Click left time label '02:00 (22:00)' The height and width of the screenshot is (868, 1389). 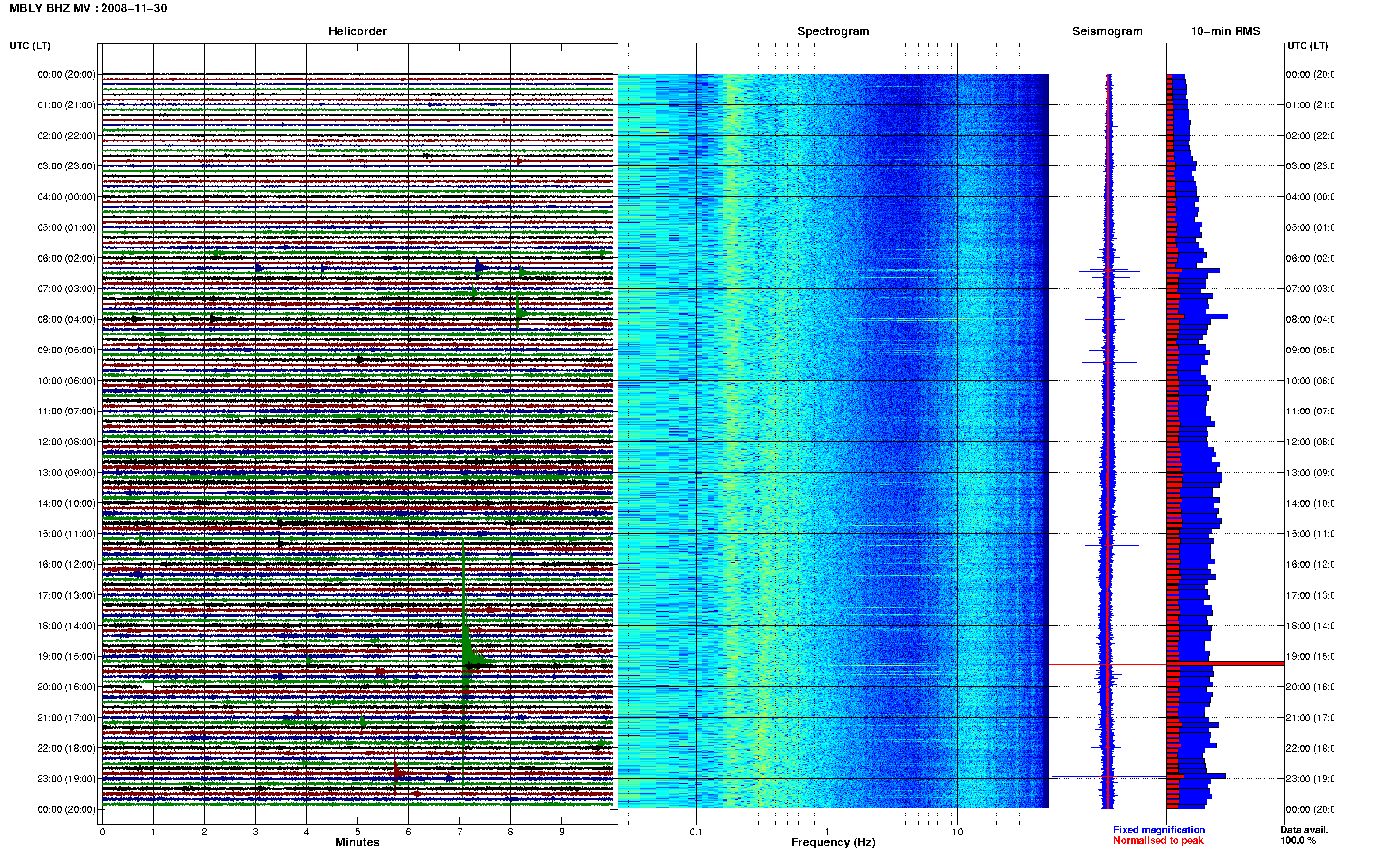(x=66, y=136)
